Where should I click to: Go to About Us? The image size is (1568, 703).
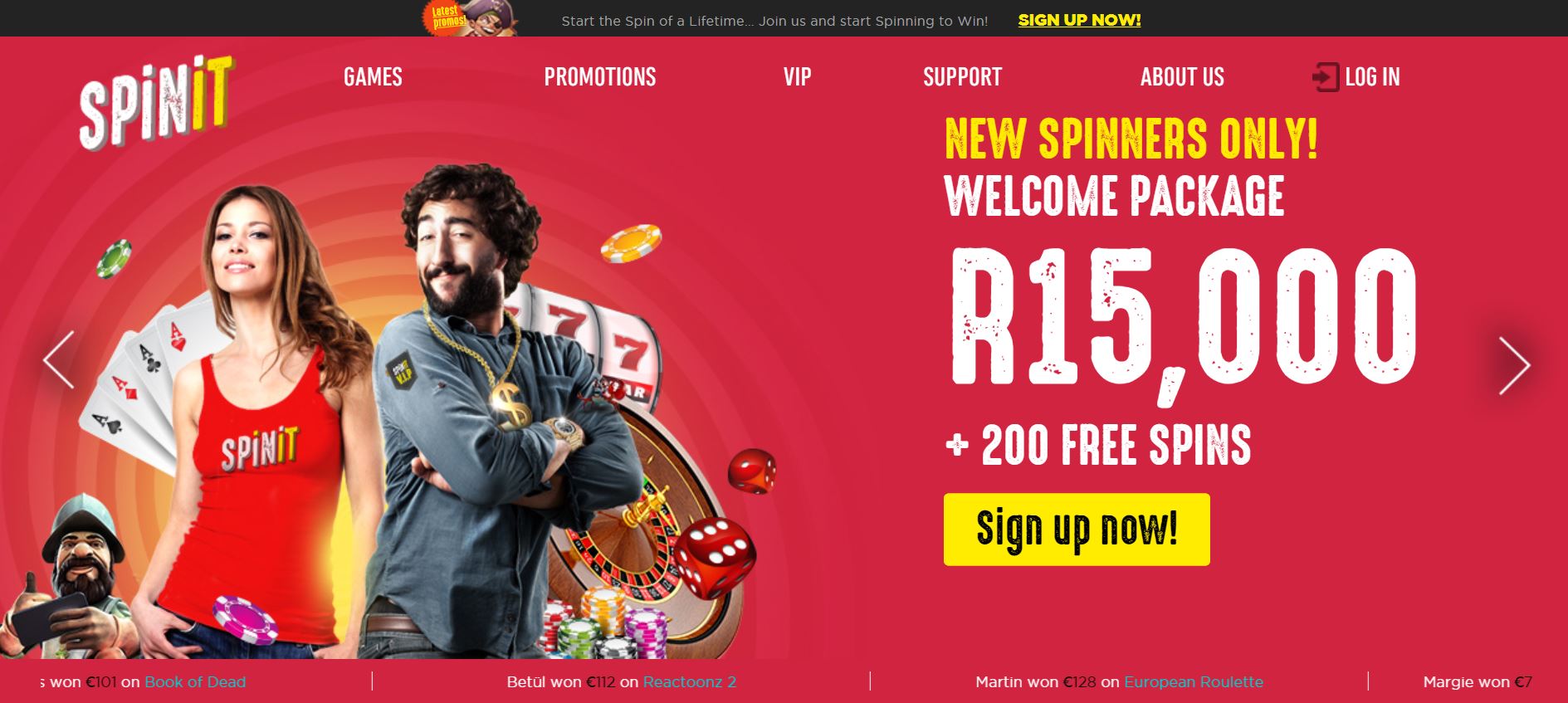tap(1182, 77)
